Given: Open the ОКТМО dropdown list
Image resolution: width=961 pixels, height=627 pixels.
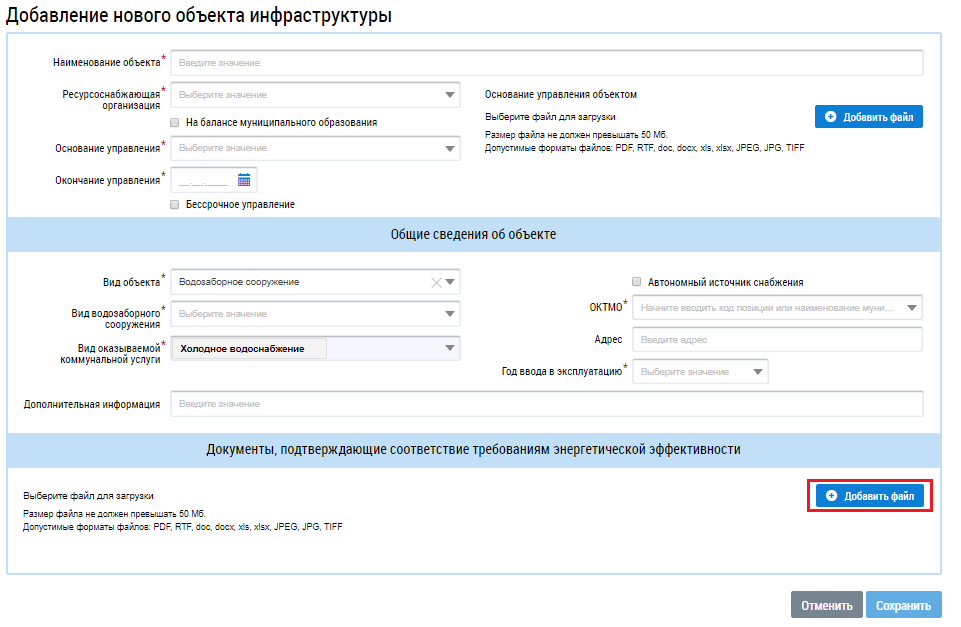Looking at the screenshot, I should pos(911,308).
